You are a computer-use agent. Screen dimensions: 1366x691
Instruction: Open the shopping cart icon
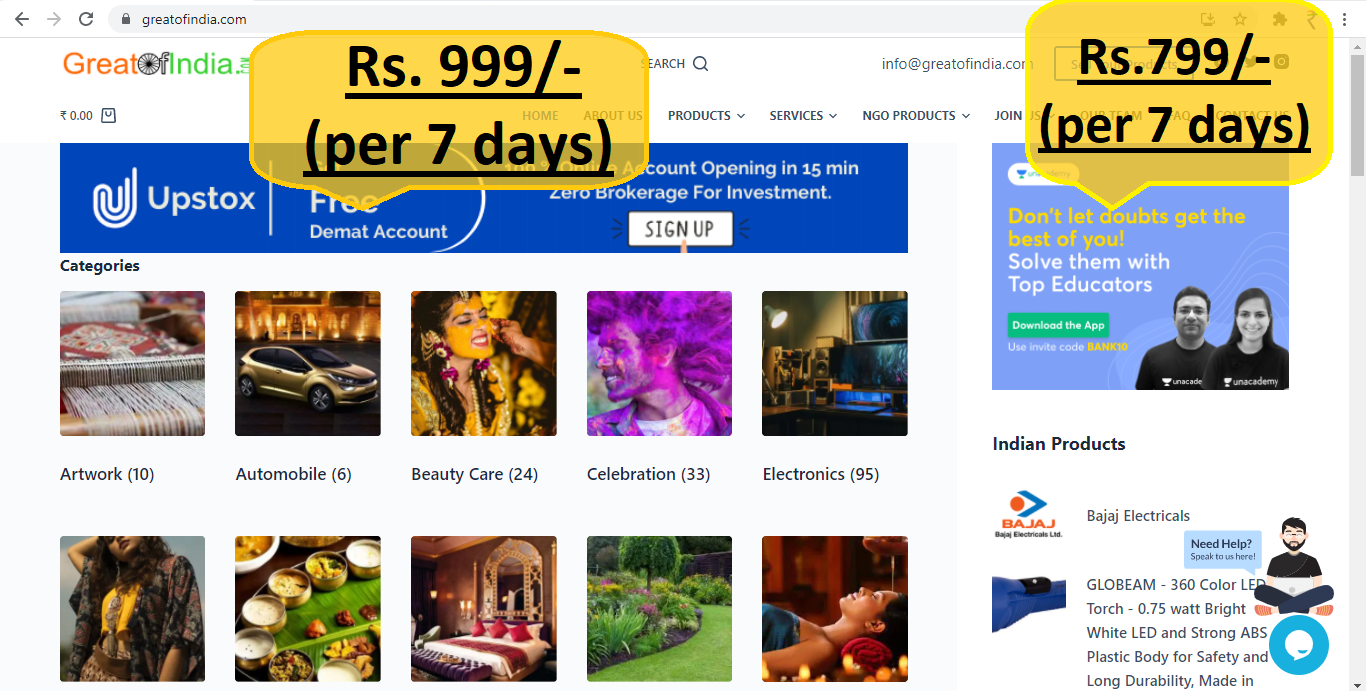tap(109, 115)
